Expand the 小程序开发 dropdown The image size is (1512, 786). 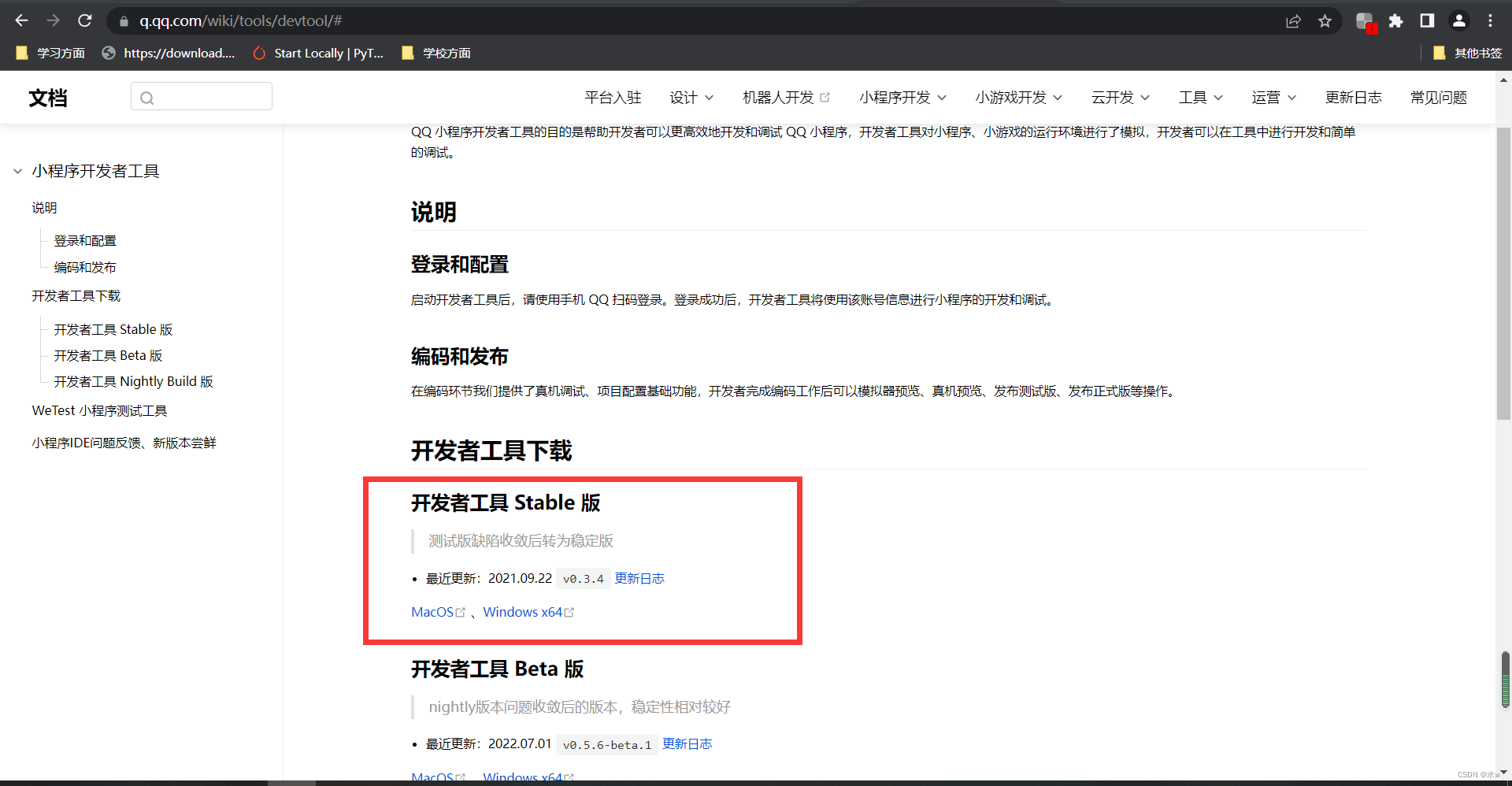click(x=902, y=98)
